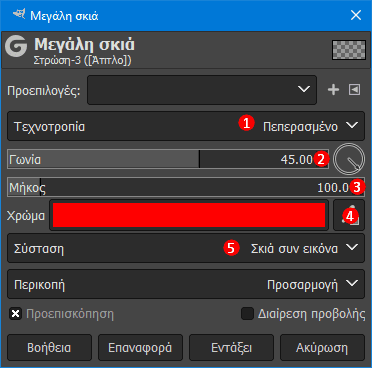Close the Μεγάλη σκιά dialog
This screenshot has width=372, height=368.
[x=356, y=15]
